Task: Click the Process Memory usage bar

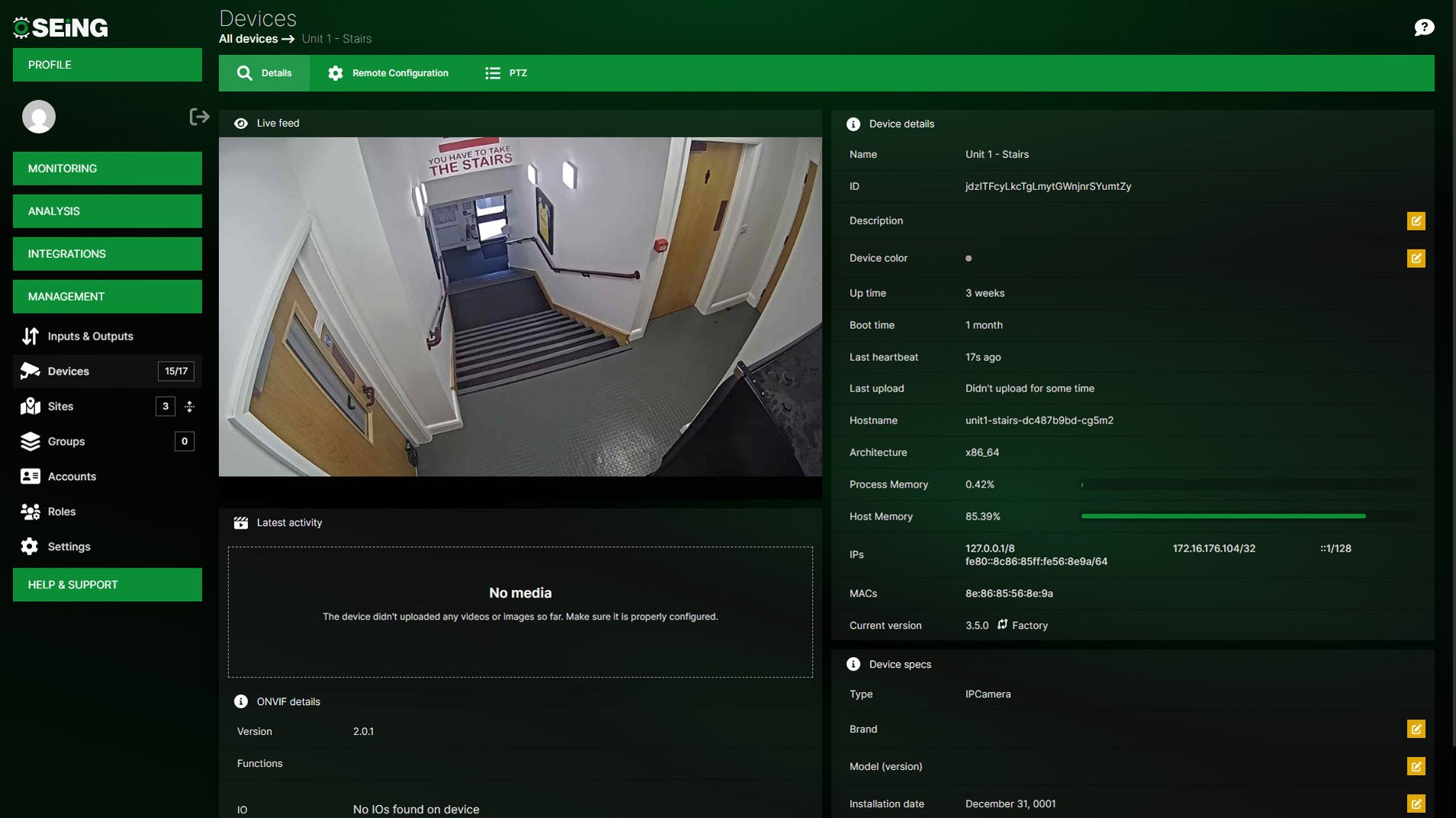Action: point(1248,485)
